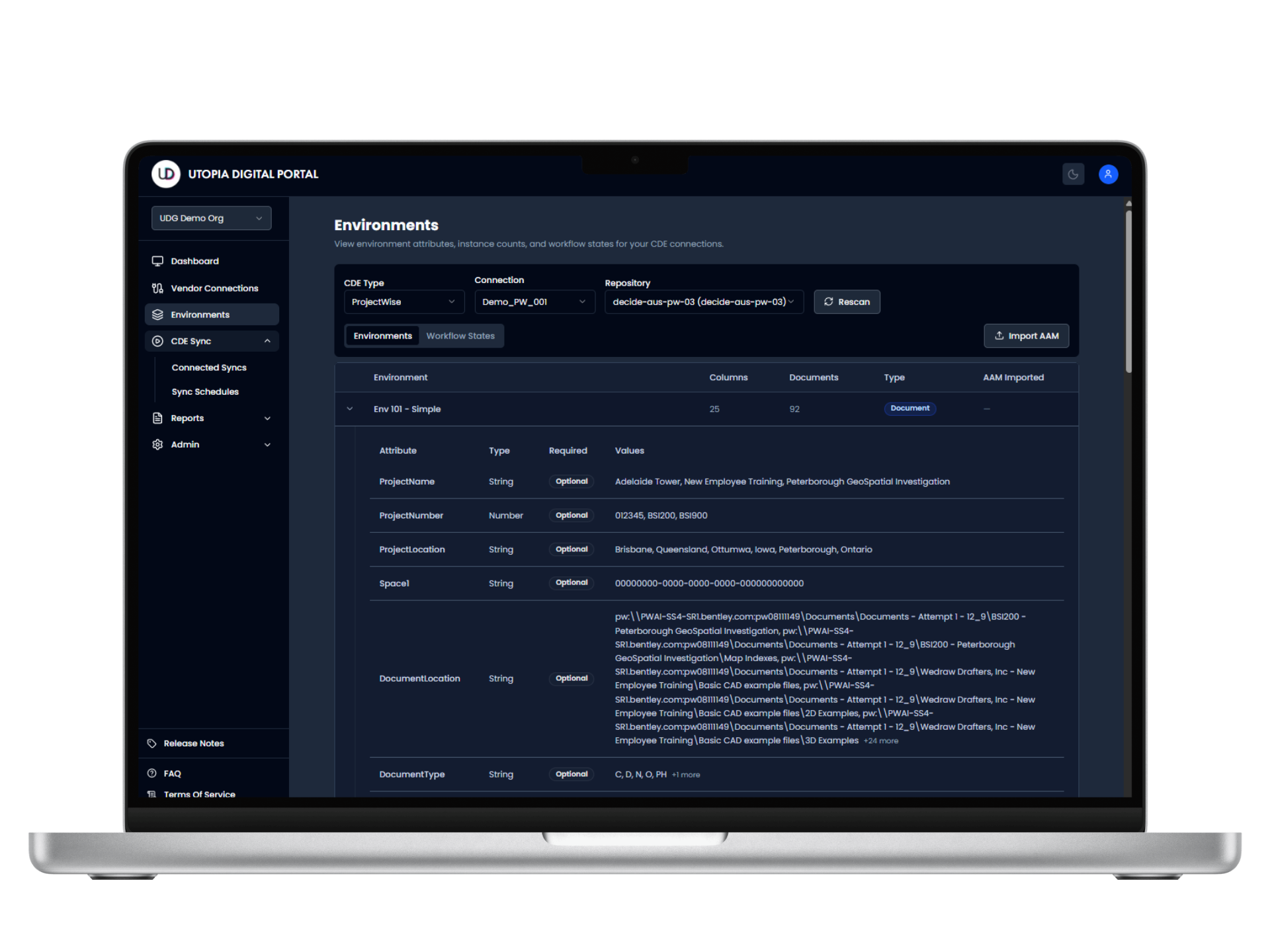Click the Admin gear icon
This screenshot has height=952, width=1270.
[x=157, y=444]
